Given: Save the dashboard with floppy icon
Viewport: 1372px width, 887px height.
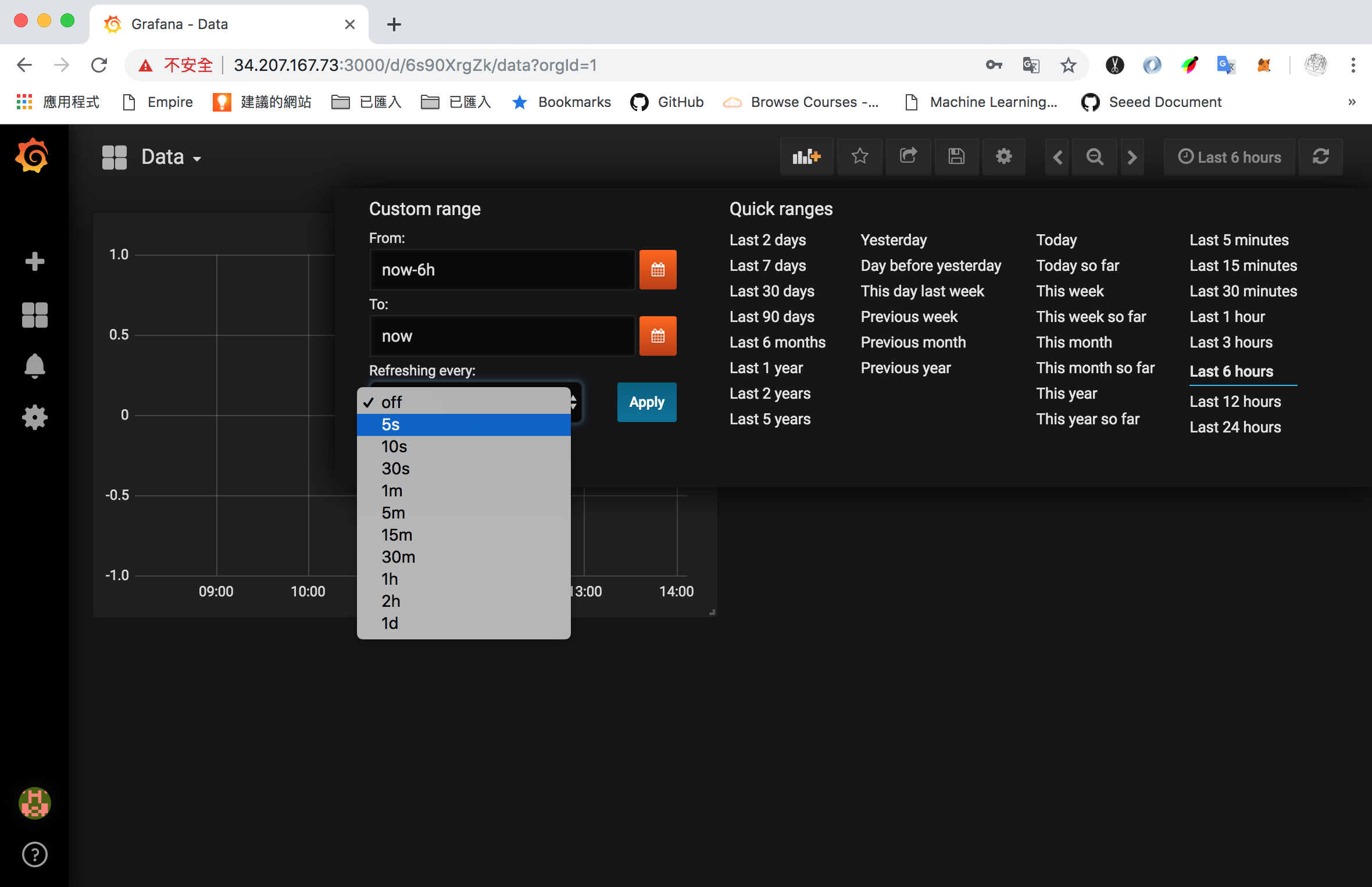Looking at the screenshot, I should [956, 157].
